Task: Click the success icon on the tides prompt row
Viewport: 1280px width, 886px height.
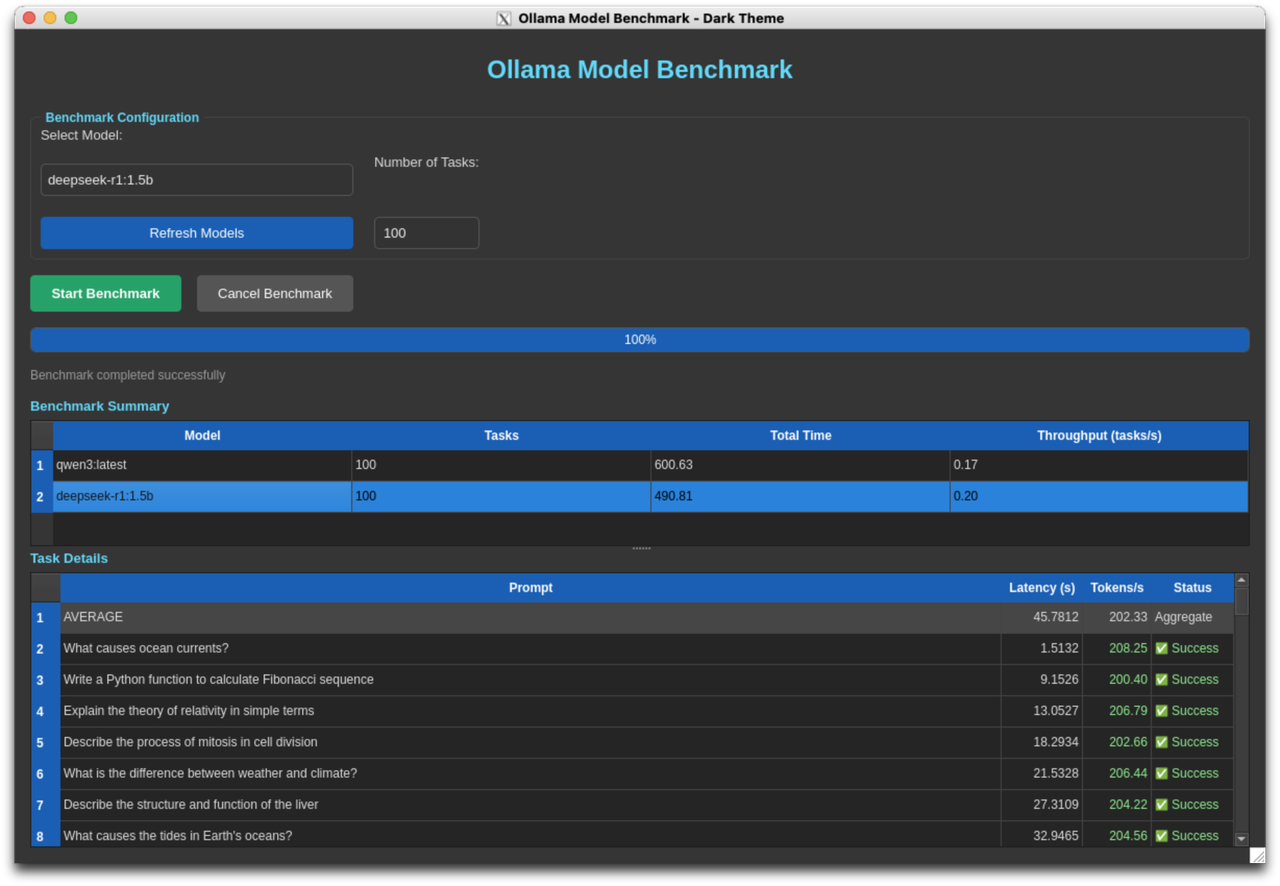Action: (1161, 835)
